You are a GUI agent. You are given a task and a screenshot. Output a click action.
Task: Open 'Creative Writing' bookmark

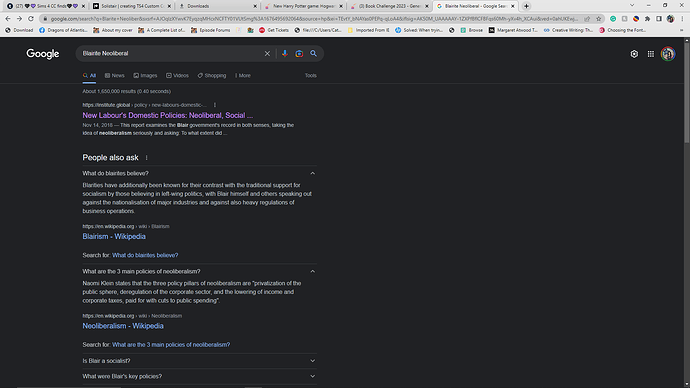[569, 30]
